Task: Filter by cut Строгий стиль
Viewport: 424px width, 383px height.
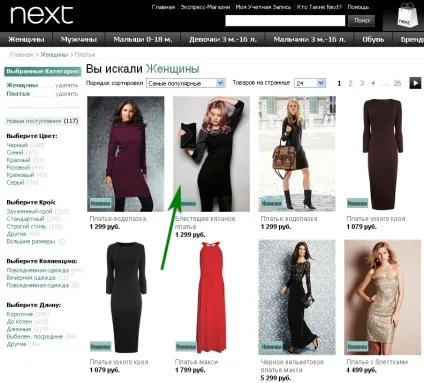Action: [x=26, y=226]
